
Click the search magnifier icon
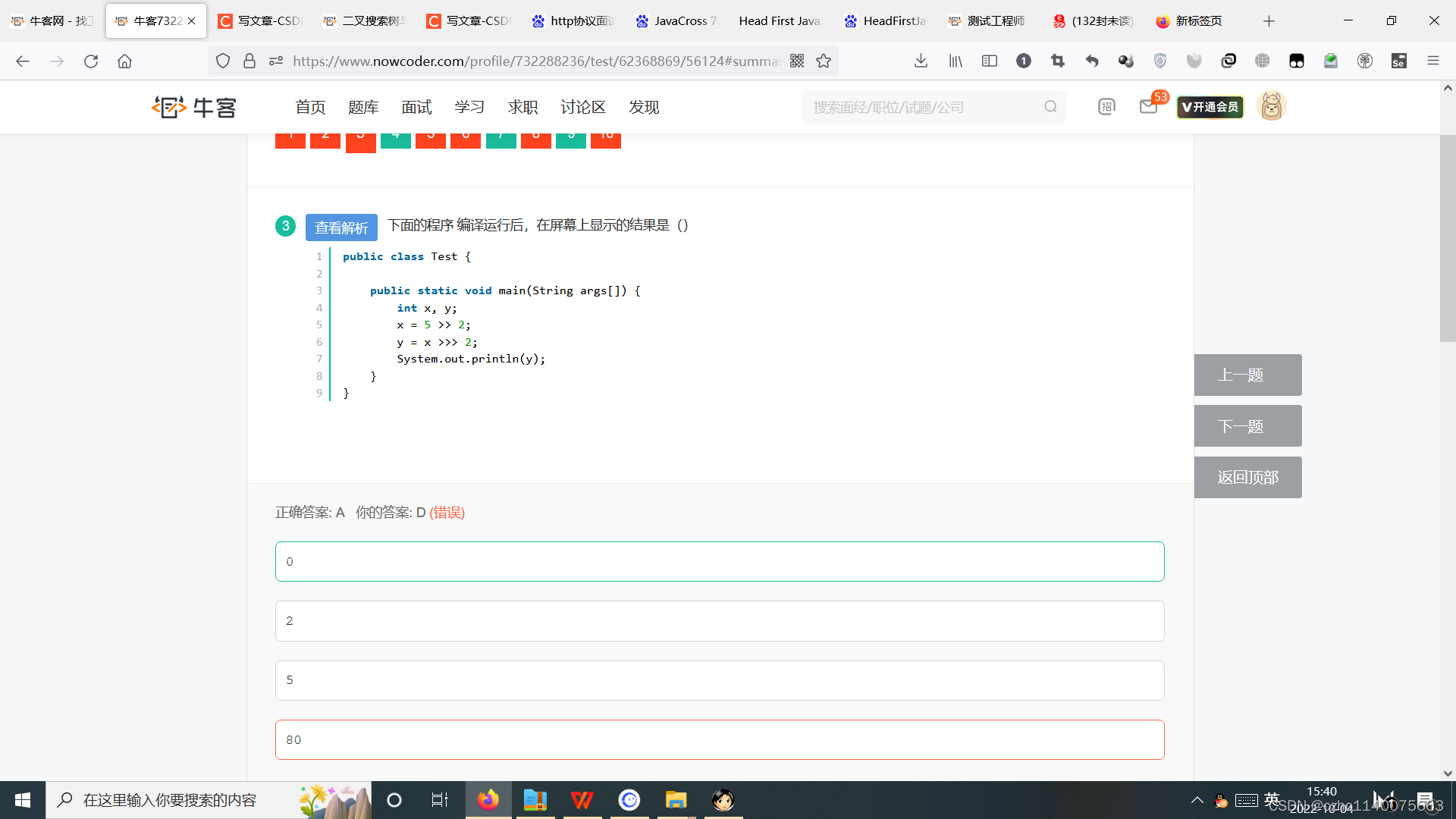coord(1050,107)
